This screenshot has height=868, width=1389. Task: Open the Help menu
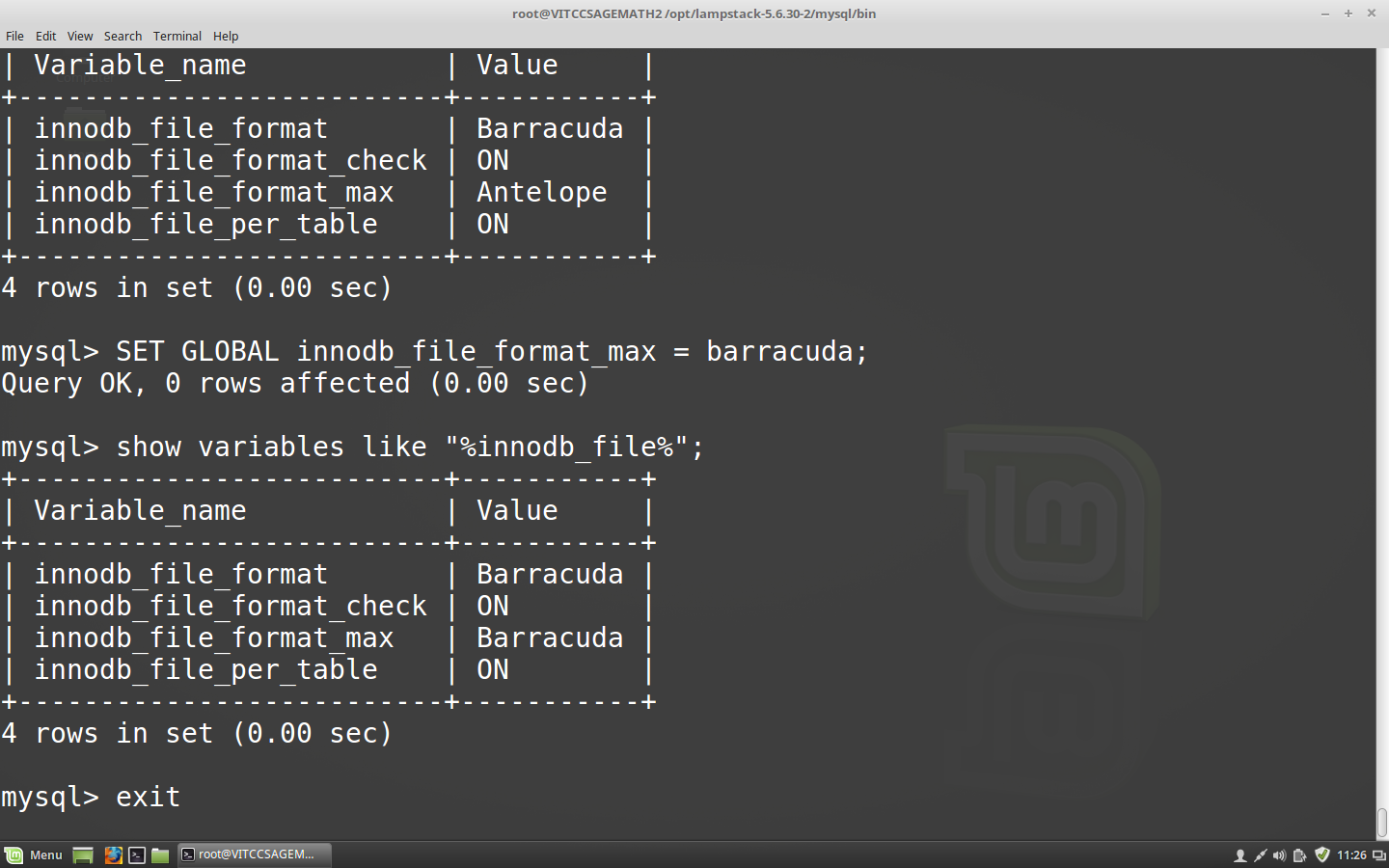(x=225, y=36)
